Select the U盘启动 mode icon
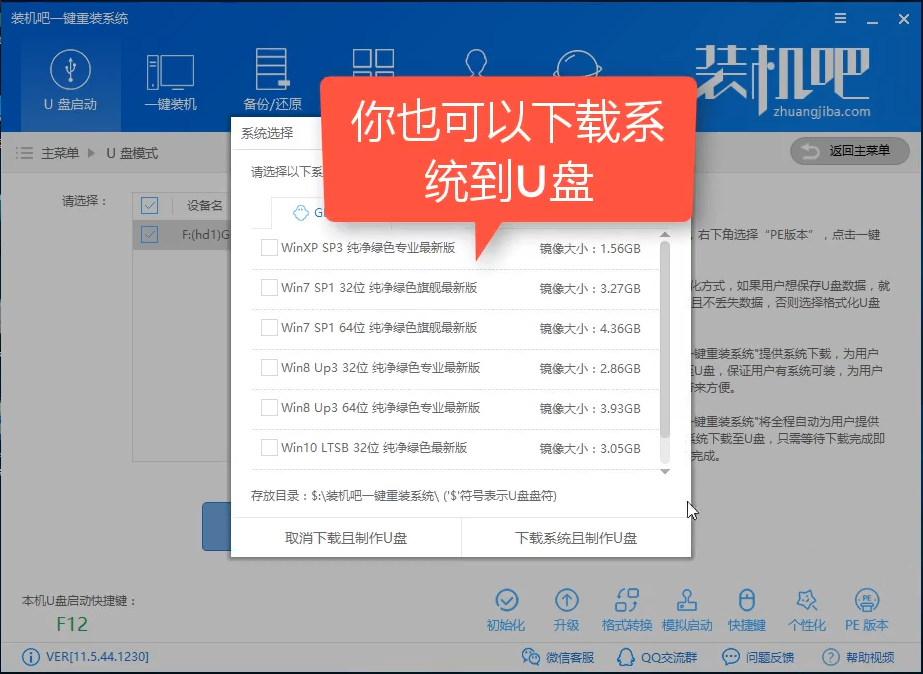 click(x=69, y=75)
